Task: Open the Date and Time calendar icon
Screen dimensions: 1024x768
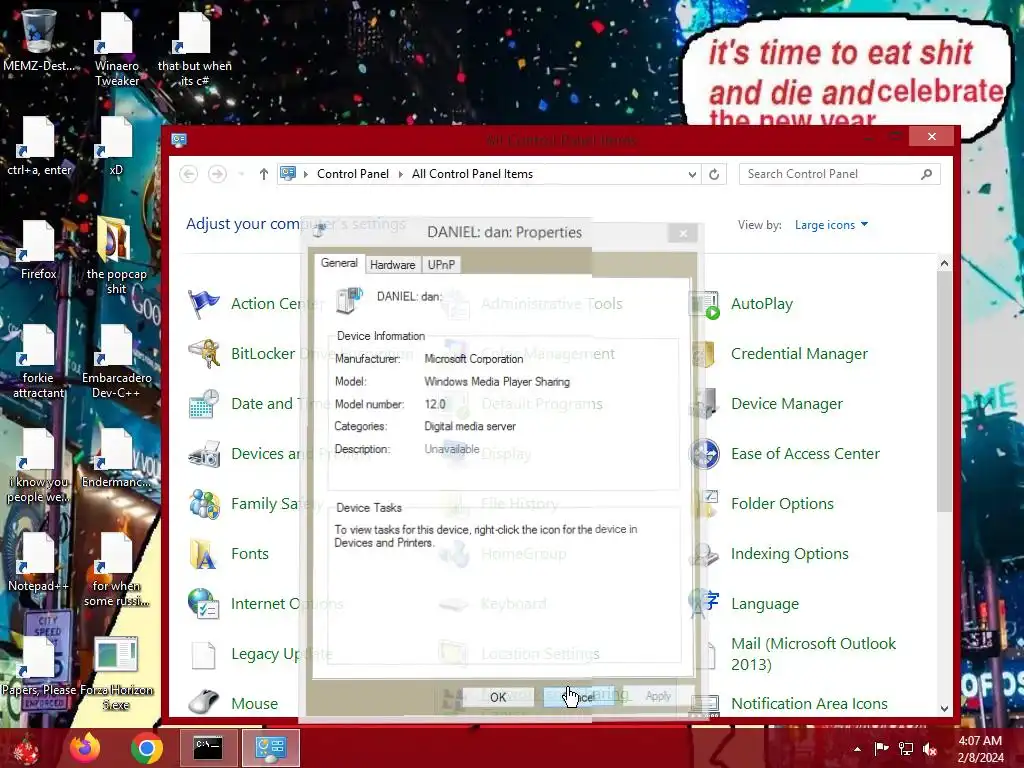Action: click(x=204, y=404)
